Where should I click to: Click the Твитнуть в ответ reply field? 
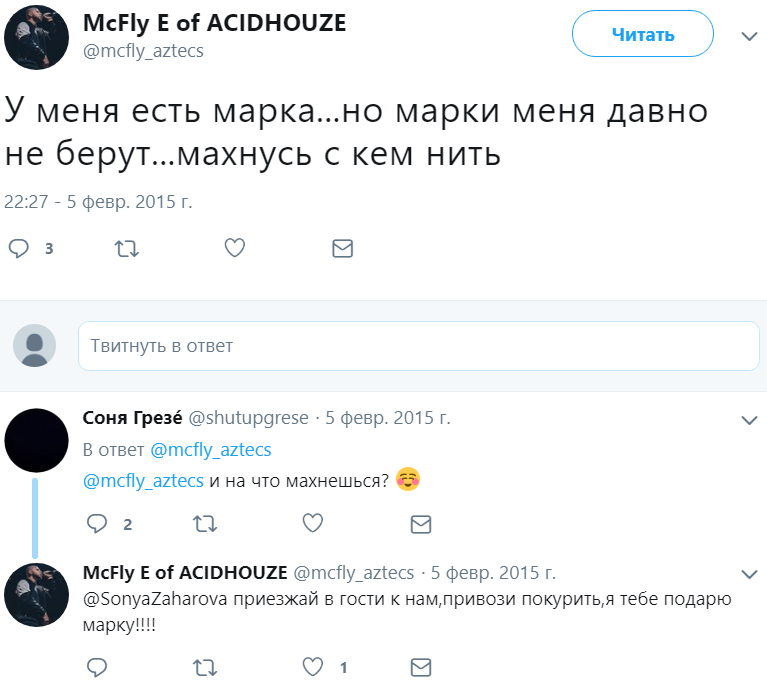point(418,346)
